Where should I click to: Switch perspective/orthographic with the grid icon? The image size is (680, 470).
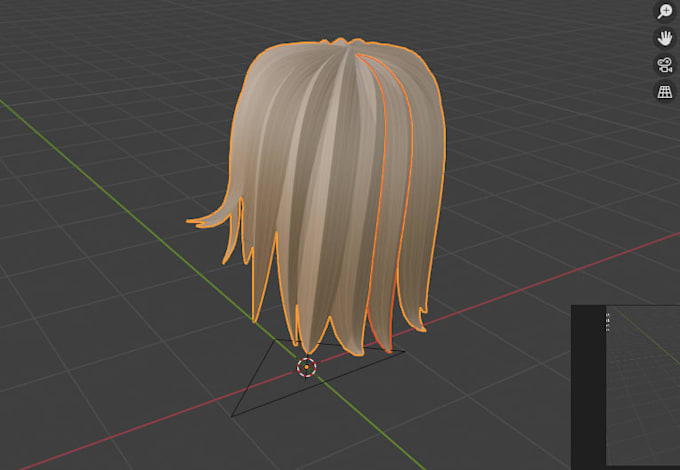664,91
